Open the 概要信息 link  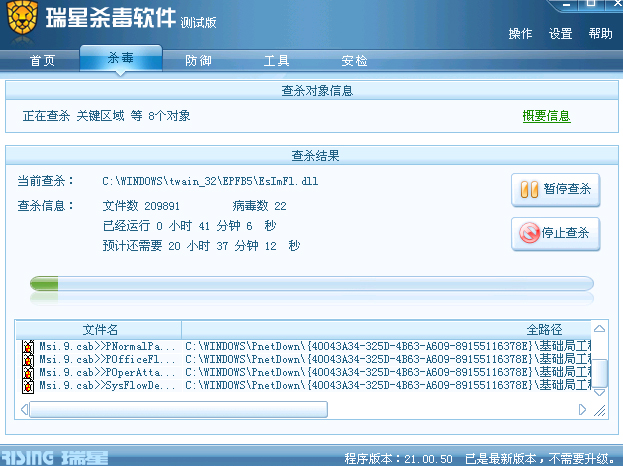(x=546, y=116)
